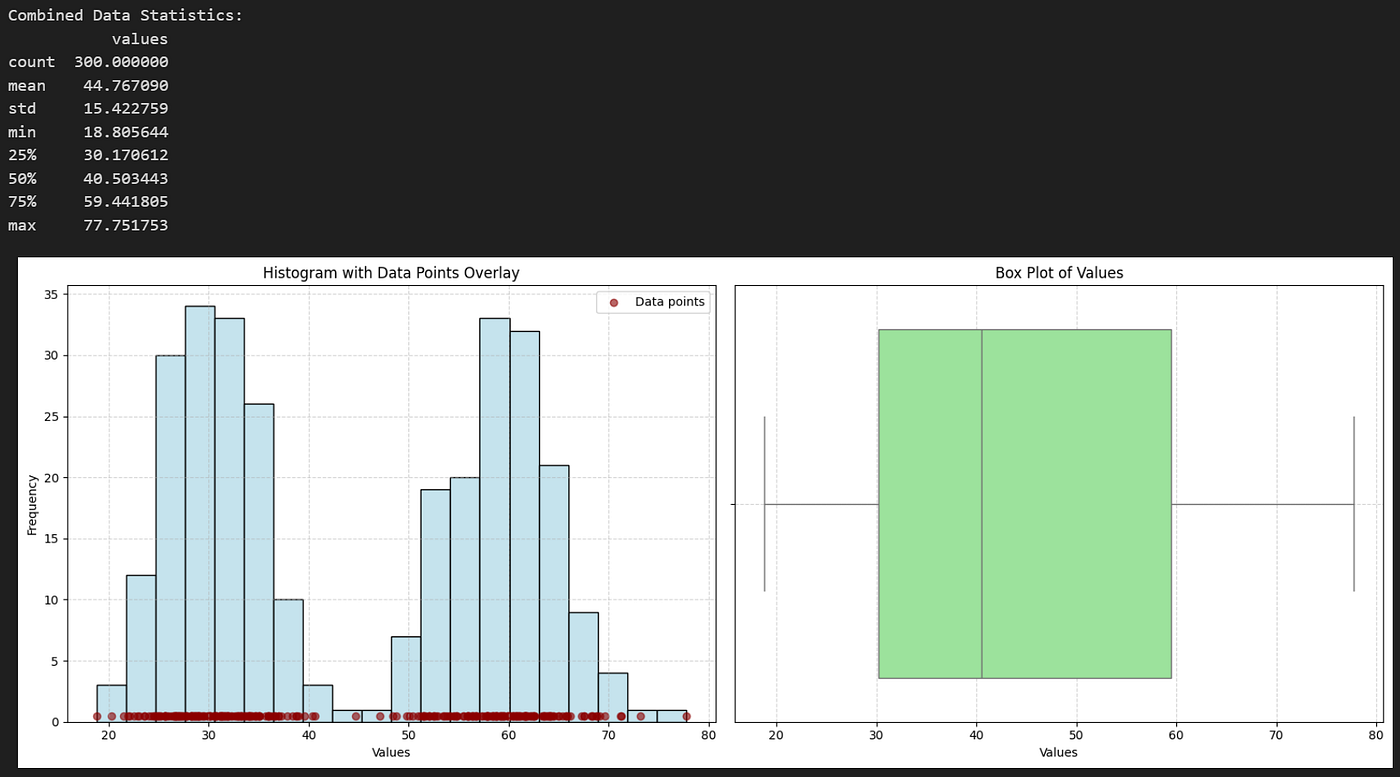The height and width of the screenshot is (777, 1400).
Task: Select the mean value 44.767090 in the statistics
Action: point(126,85)
